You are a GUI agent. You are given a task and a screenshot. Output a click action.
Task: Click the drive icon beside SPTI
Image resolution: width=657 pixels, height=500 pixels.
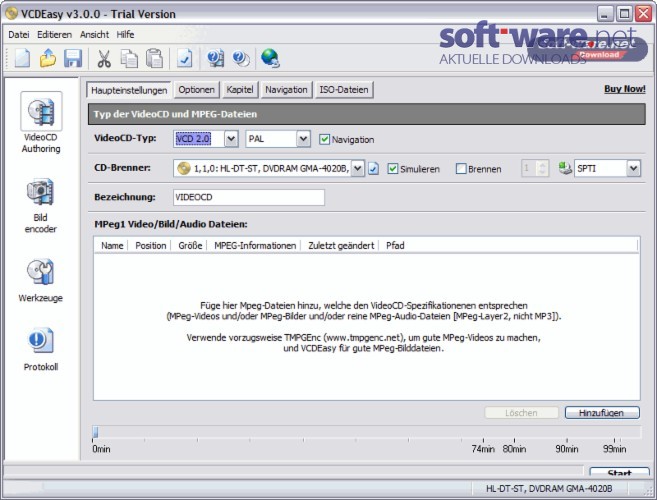point(565,168)
